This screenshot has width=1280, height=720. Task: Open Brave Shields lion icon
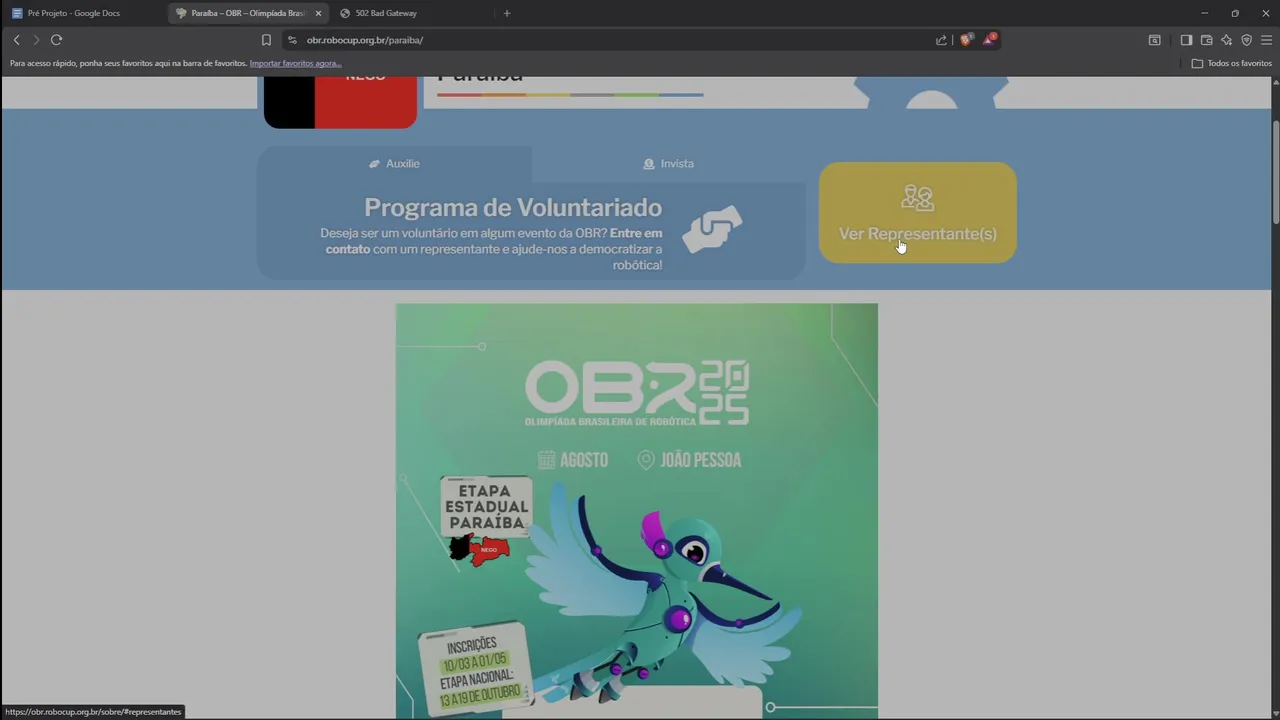point(966,40)
